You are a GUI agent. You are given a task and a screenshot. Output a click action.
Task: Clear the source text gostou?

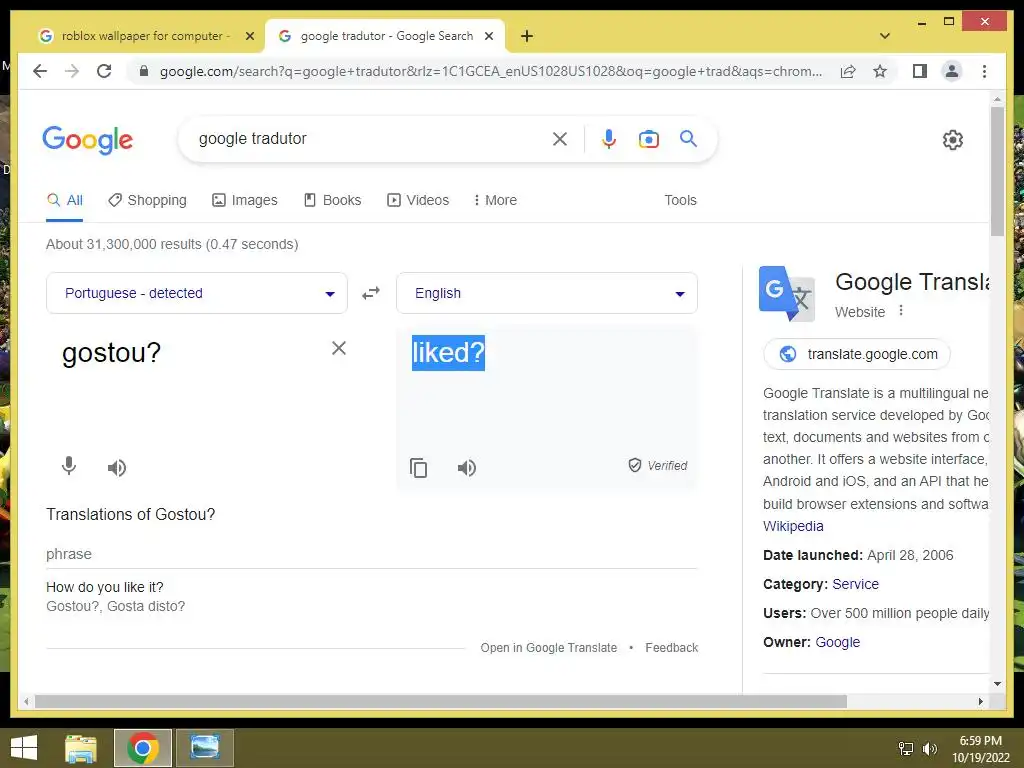pyautogui.click(x=338, y=348)
